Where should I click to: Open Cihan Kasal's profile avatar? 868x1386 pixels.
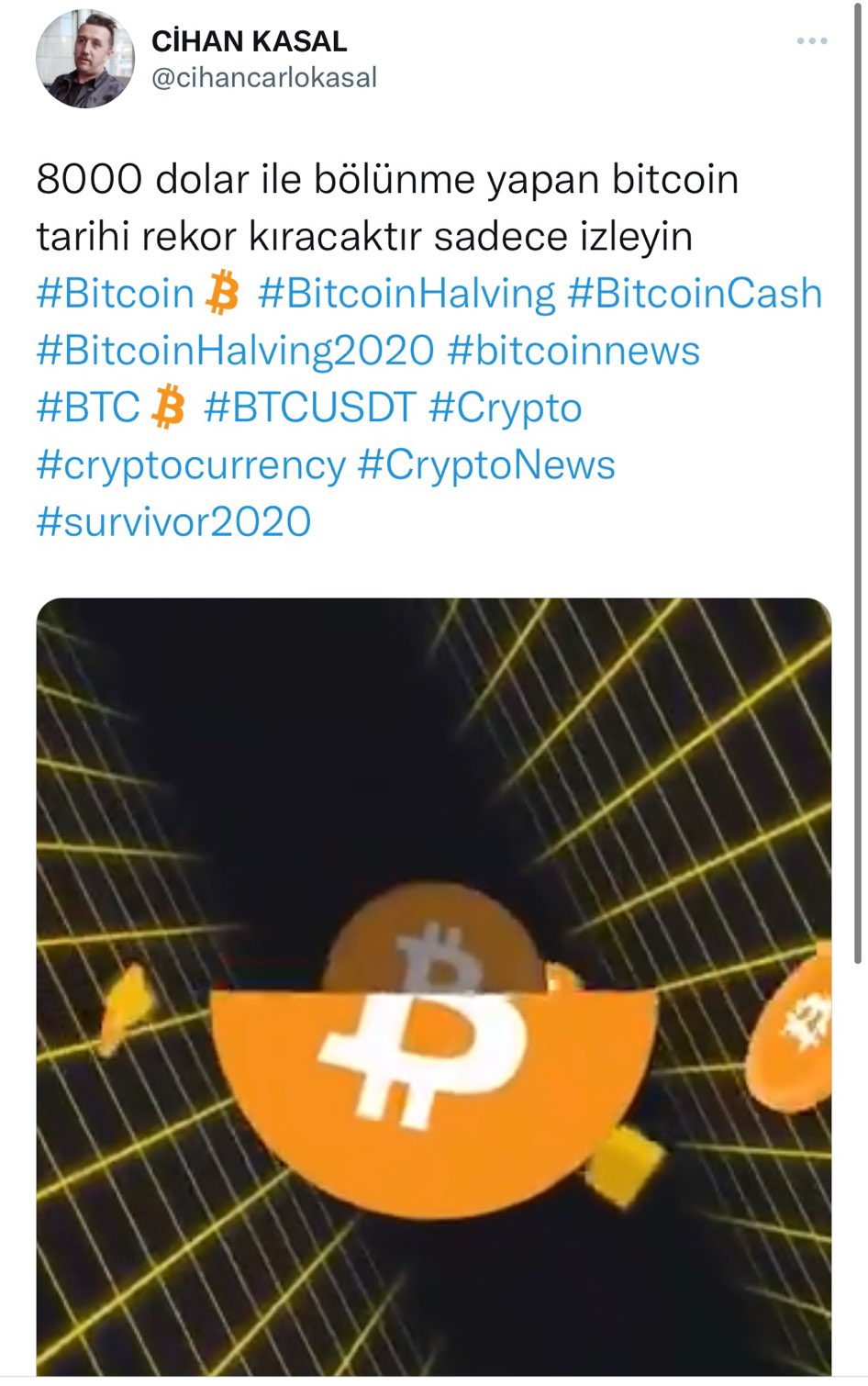click(85, 60)
